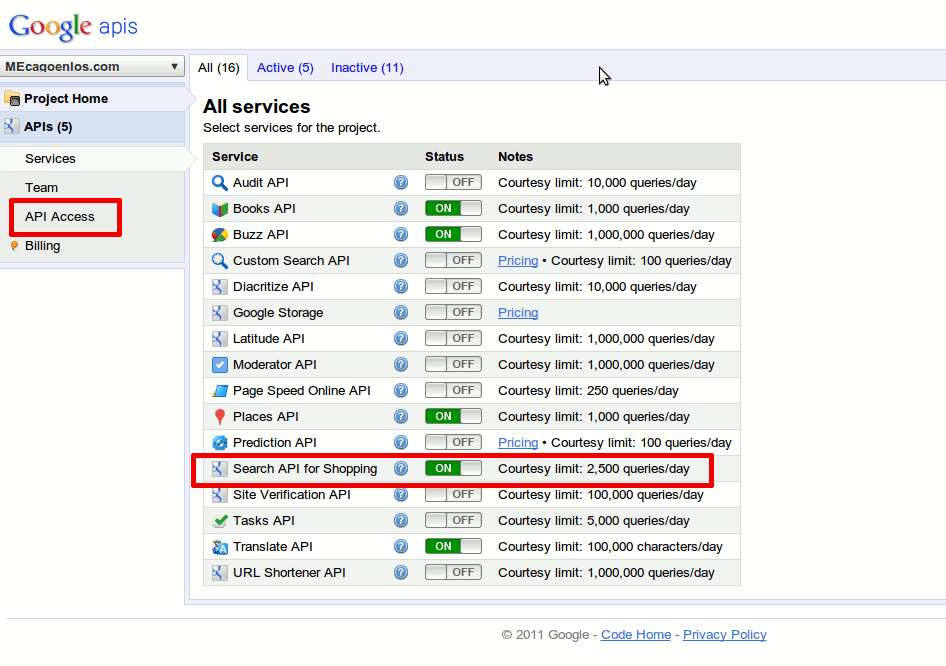The height and width of the screenshot is (666, 946).
Task: Go to API Access in sidebar
Action: point(60,217)
